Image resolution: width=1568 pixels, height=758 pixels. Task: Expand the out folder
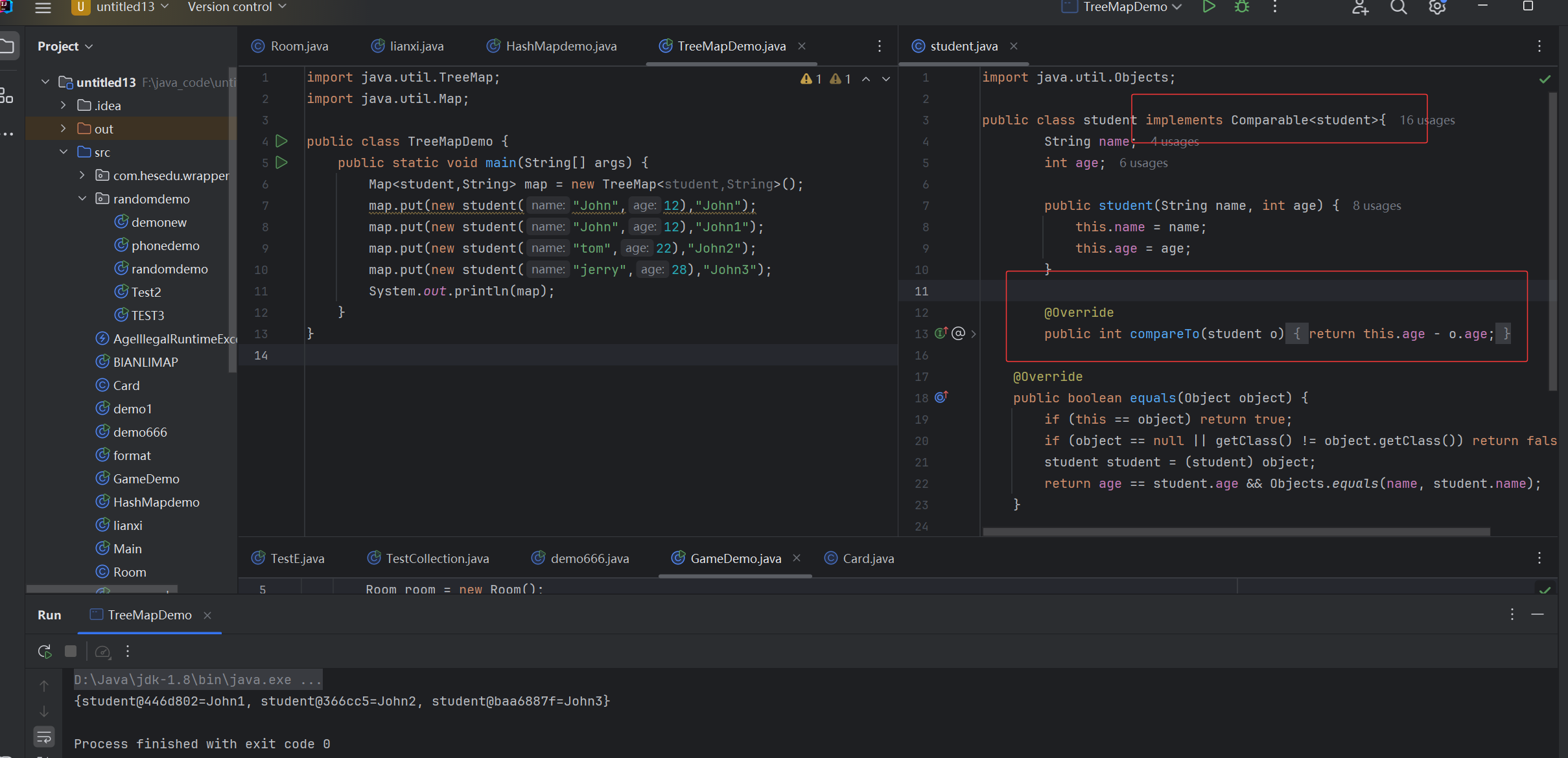(x=63, y=129)
